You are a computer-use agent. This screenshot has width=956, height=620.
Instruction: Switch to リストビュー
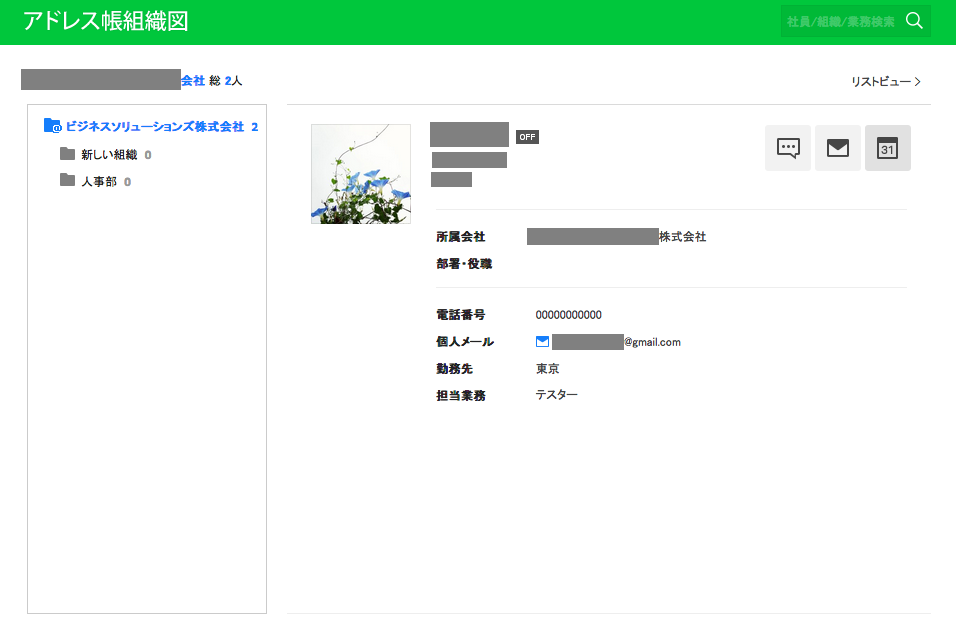pyautogui.click(x=880, y=81)
